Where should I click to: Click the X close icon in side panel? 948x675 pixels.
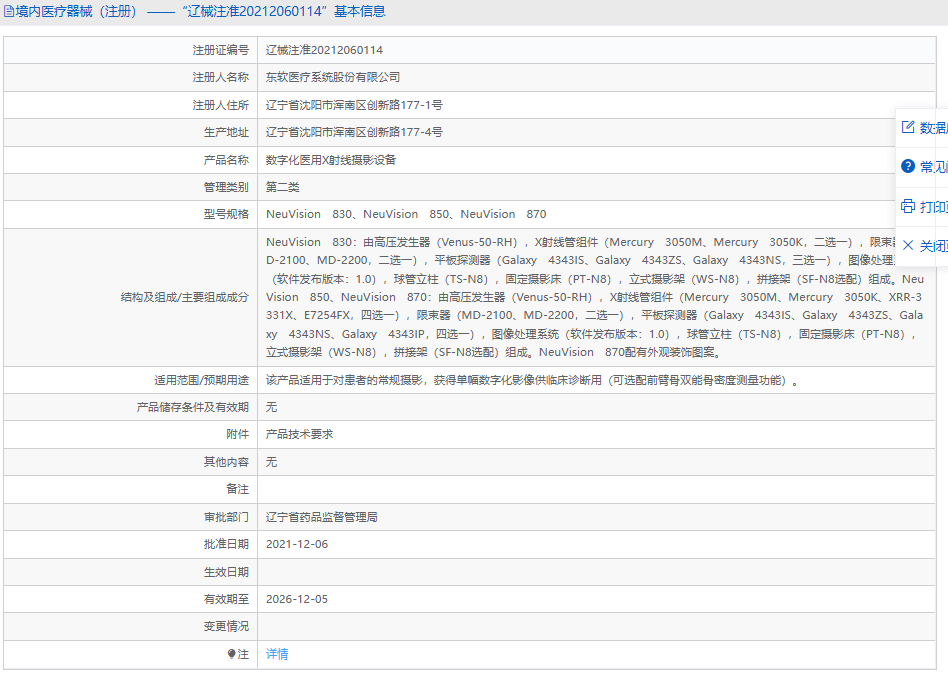click(x=908, y=246)
